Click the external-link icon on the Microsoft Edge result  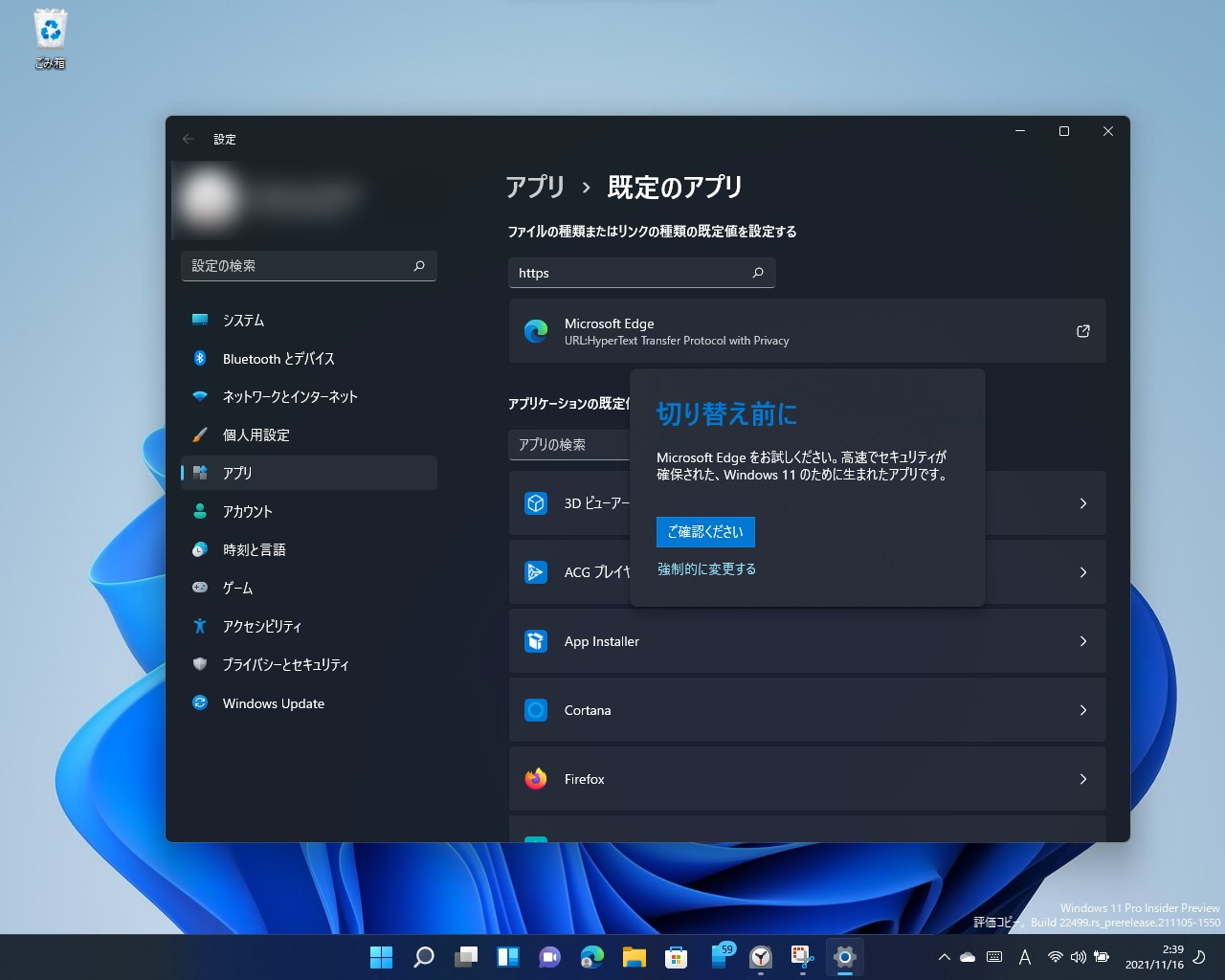pyautogui.click(x=1082, y=330)
